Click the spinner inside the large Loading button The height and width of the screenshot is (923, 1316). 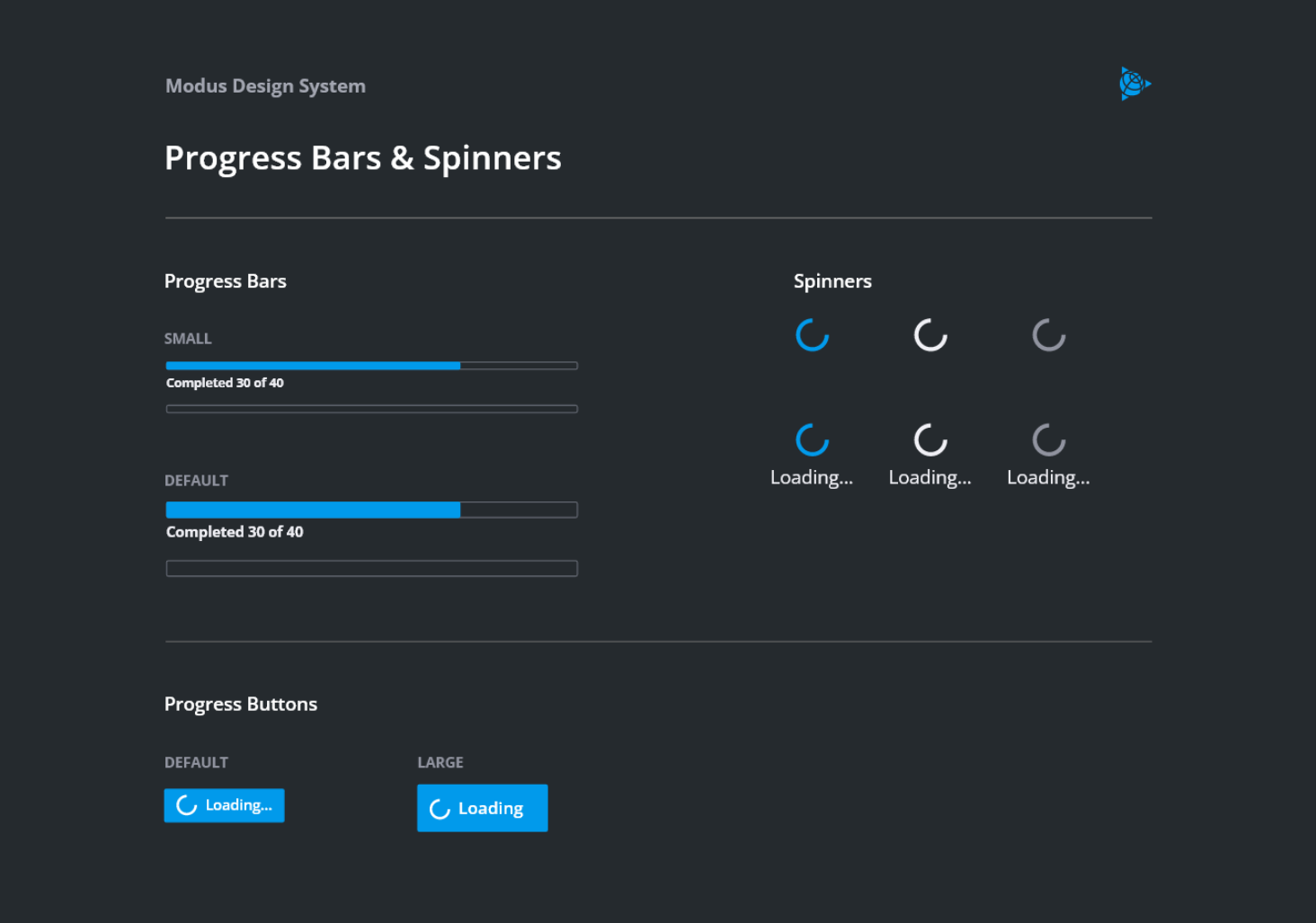pyautogui.click(x=439, y=808)
